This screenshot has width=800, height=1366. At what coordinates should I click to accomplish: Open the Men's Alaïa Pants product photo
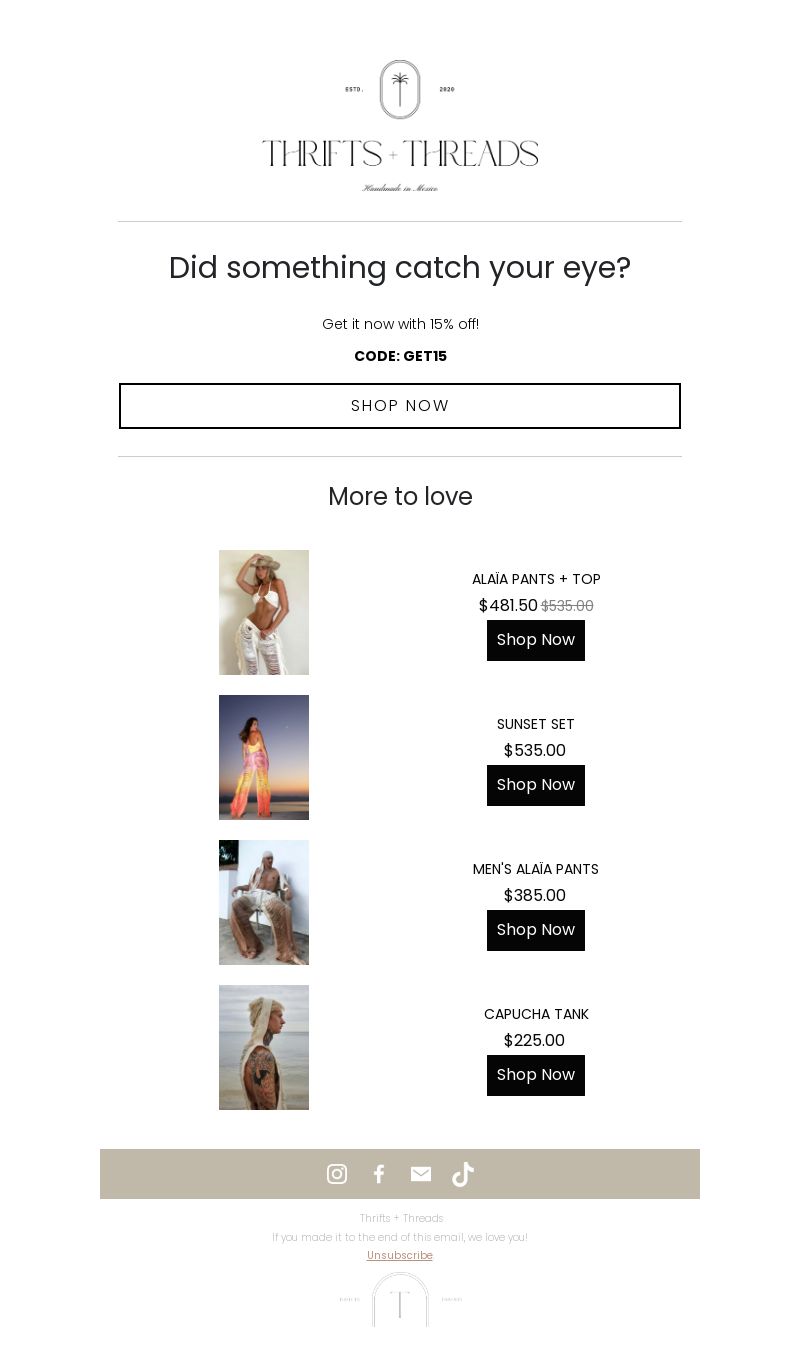coord(264,902)
